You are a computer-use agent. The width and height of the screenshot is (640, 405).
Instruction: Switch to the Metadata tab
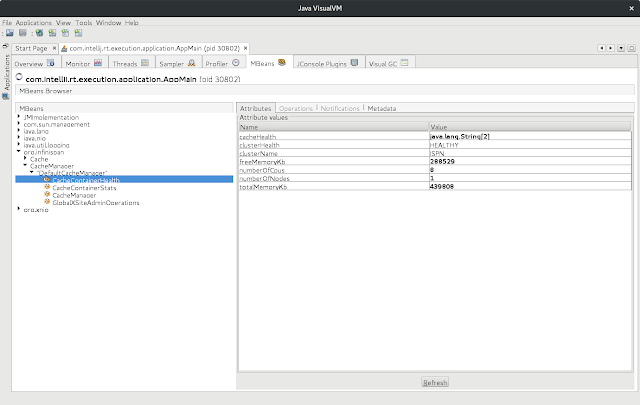point(382,108)
